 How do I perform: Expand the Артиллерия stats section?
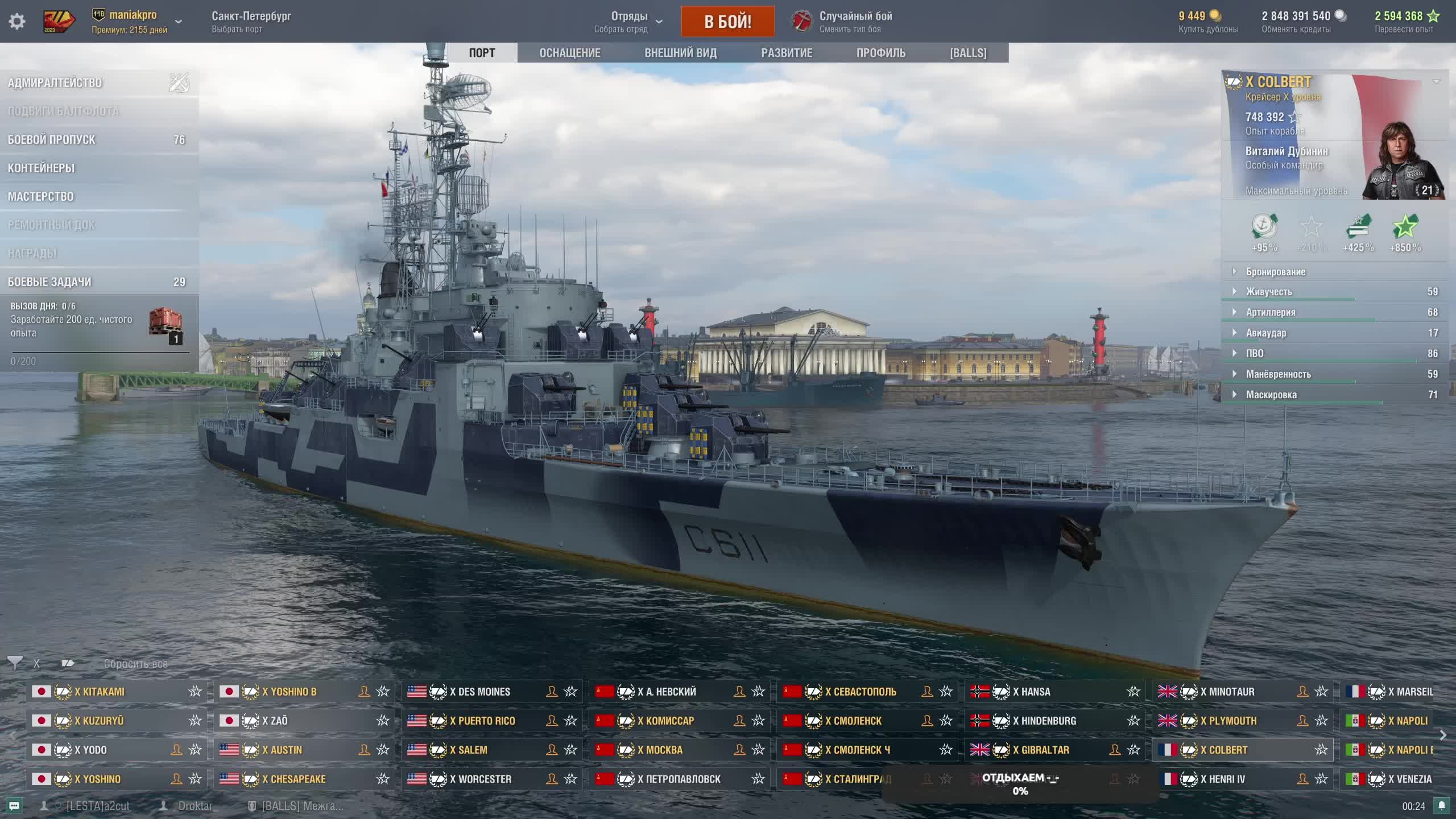(1271, 312)
